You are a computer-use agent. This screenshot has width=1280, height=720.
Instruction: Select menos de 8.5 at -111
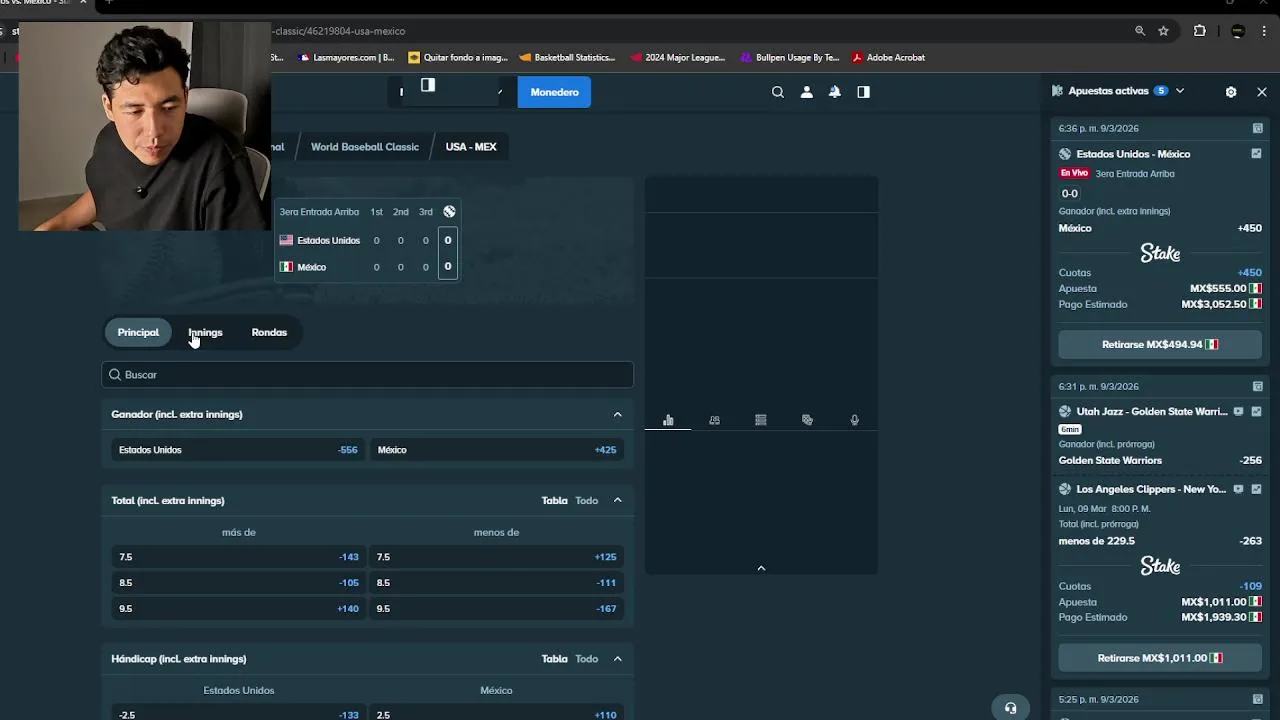tap(496, 583)
